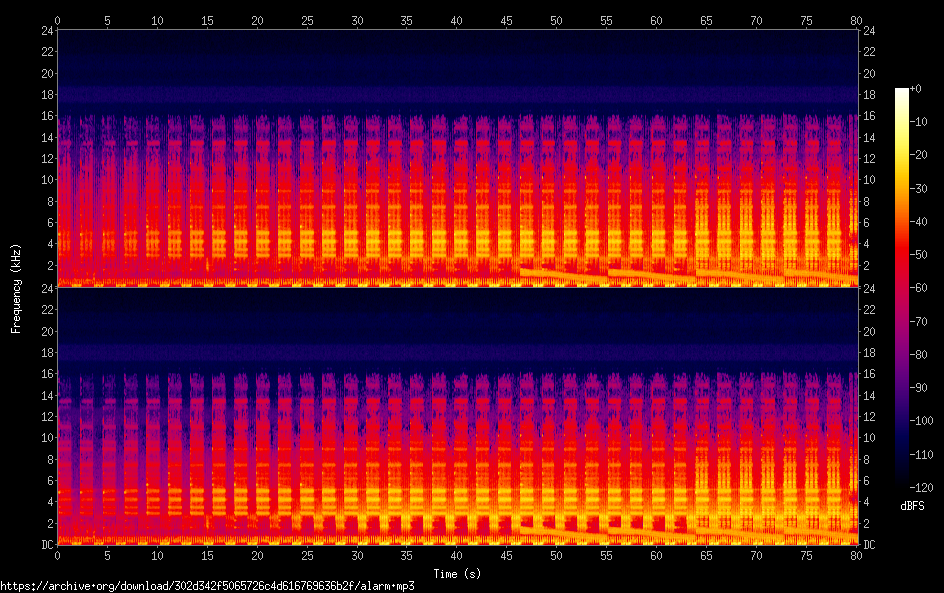Image resolution: width=944 pixels, height=593 pixels.
Task: Open the archive.org alarm.mp3 URL link
Action: pyautogui.click(x=207, y=585)
